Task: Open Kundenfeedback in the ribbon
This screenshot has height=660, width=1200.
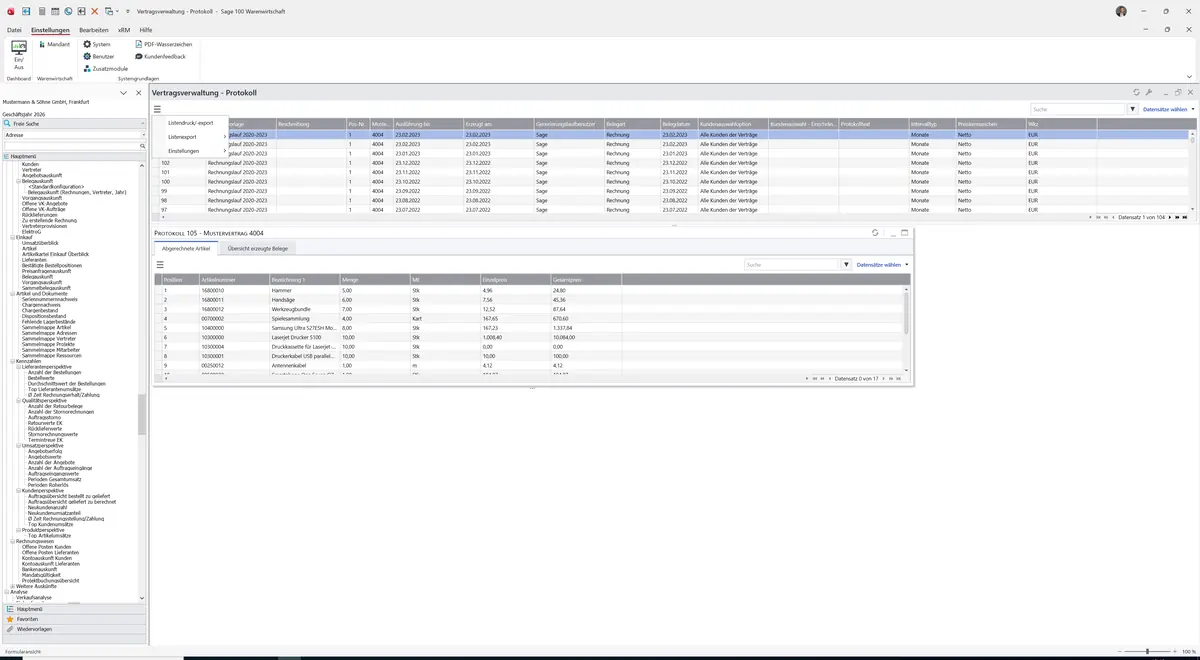Action: pyautogui.click(x=160, y=57)
